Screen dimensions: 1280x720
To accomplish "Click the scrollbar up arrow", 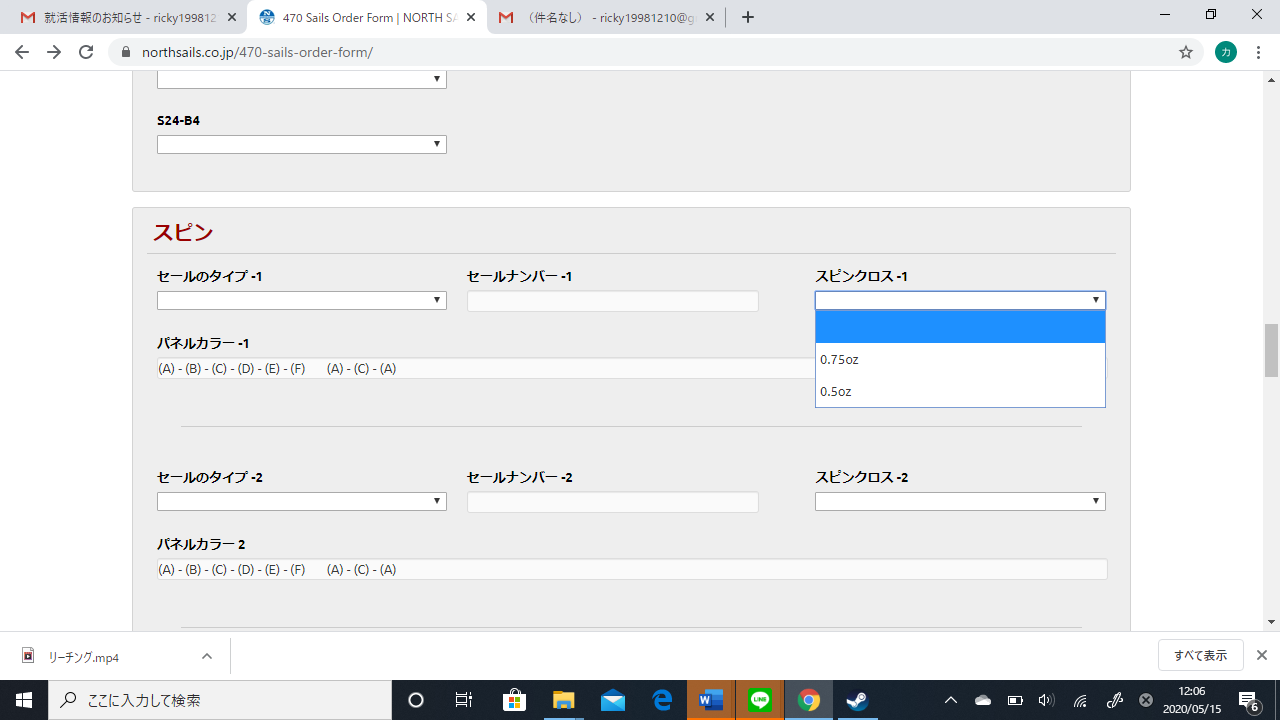I will tap(1272, 78).
